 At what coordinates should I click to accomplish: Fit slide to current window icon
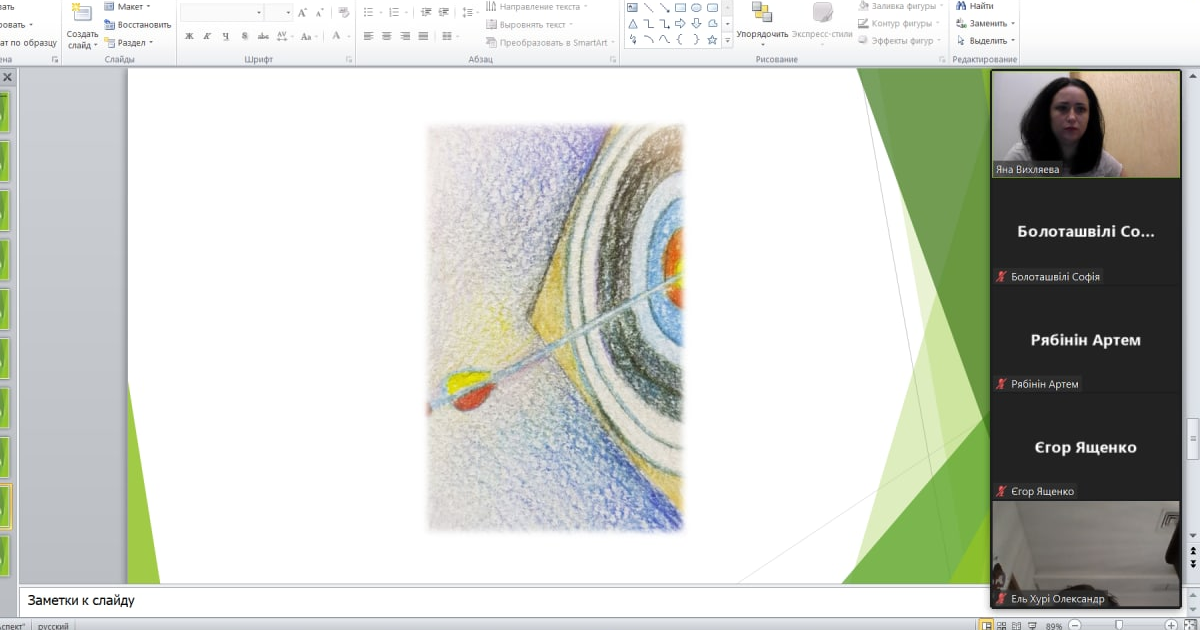[x=1190, y=625]
